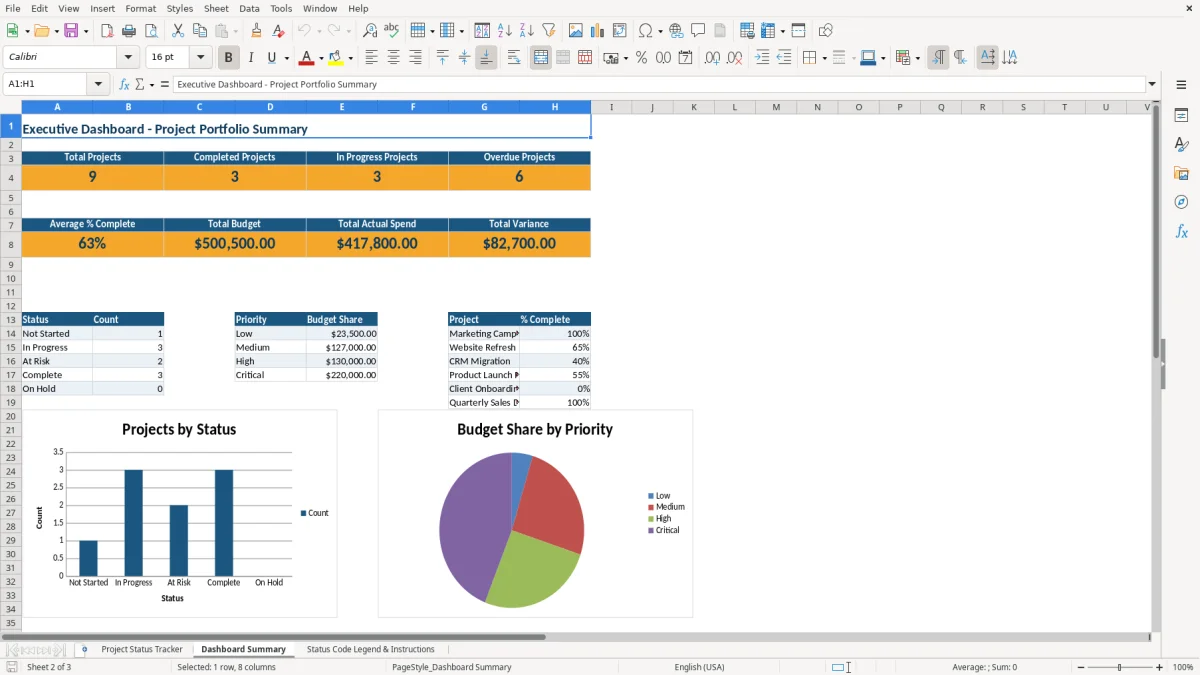Image resolution: width=1200 pixels, height=675 pixels.
Task: Expand the Borders dropdown arrow
Action: (x=823, y=58)
